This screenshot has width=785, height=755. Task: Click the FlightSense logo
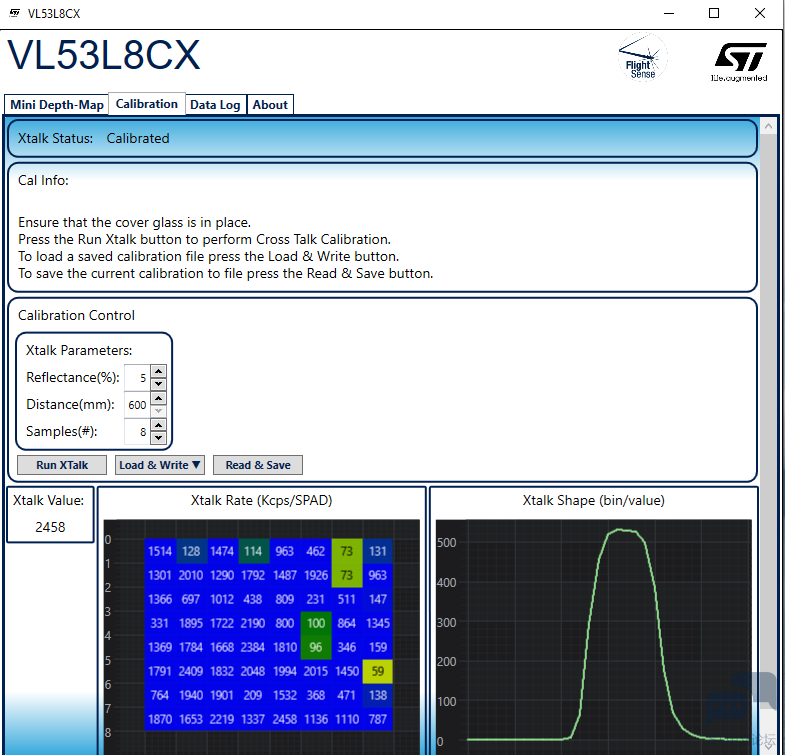(640, 59)
